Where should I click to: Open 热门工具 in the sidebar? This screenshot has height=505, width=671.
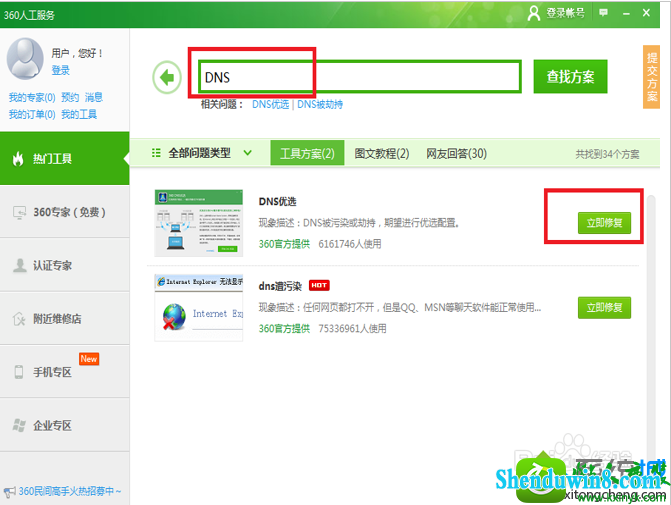65,158
